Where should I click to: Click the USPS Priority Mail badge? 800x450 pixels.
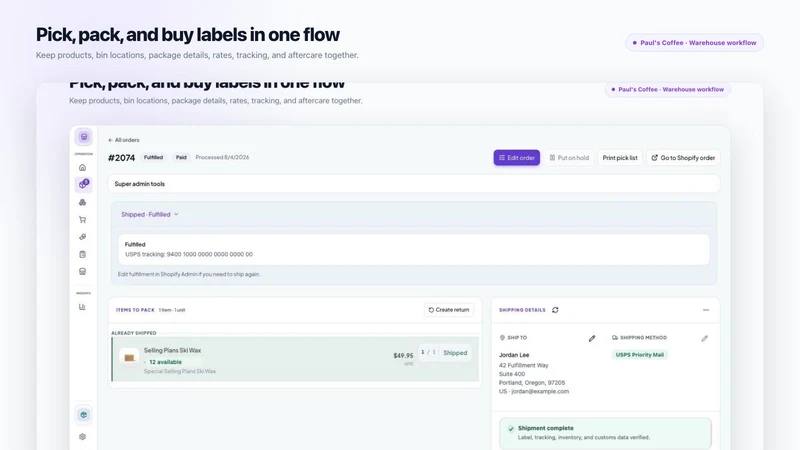coord(639,355)
